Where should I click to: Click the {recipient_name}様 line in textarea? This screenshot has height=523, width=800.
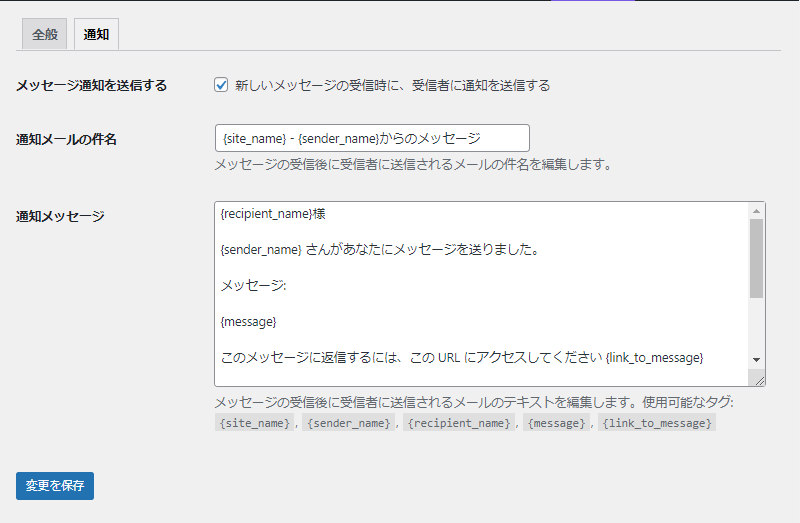coord(273,214)
